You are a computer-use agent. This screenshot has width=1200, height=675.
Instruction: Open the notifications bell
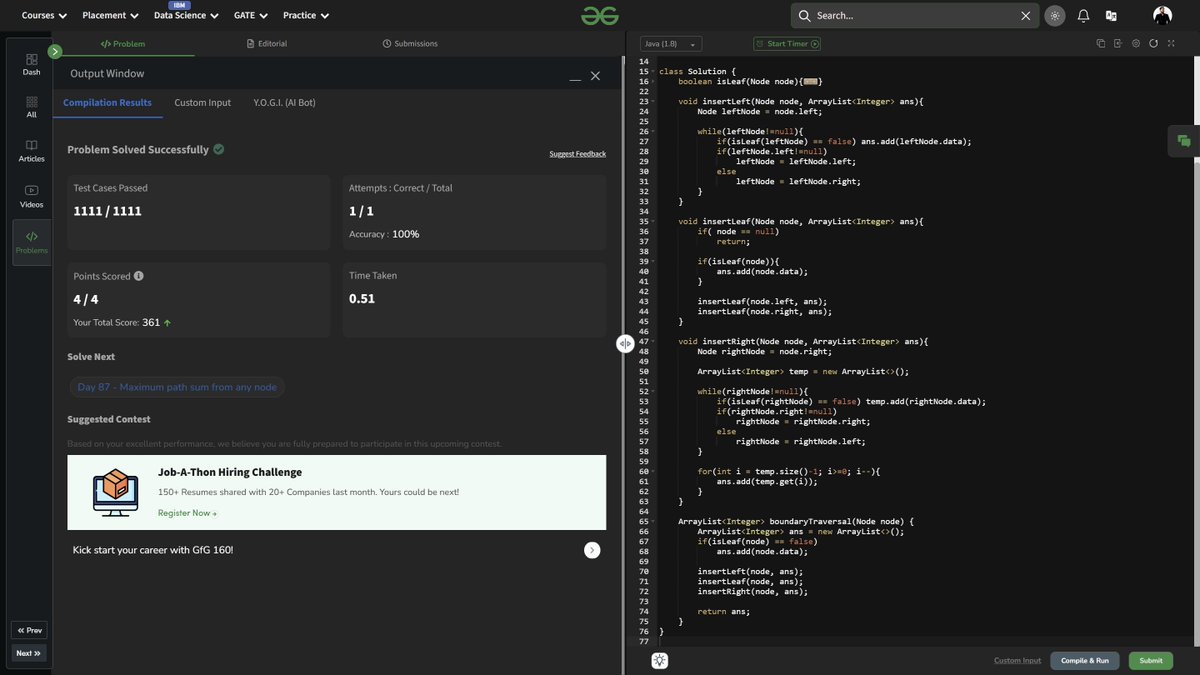1083,15
